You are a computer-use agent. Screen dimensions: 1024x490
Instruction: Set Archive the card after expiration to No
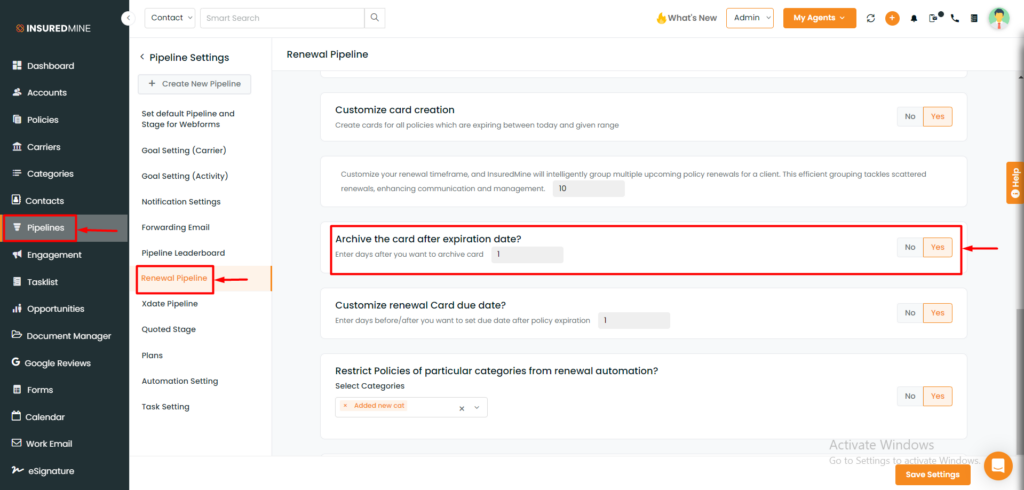coord(910,247)
